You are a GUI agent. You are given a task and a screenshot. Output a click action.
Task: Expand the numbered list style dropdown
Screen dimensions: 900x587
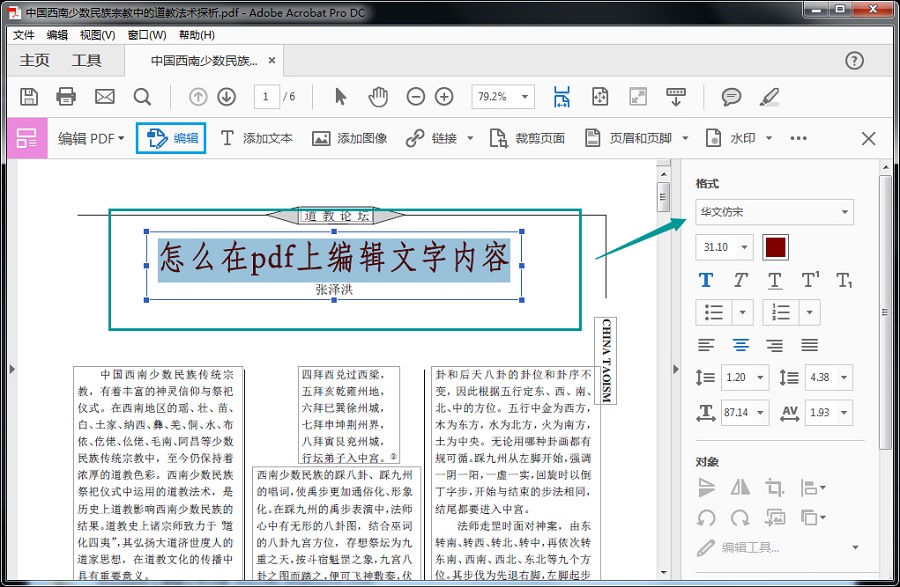click(x=809, y=313)
